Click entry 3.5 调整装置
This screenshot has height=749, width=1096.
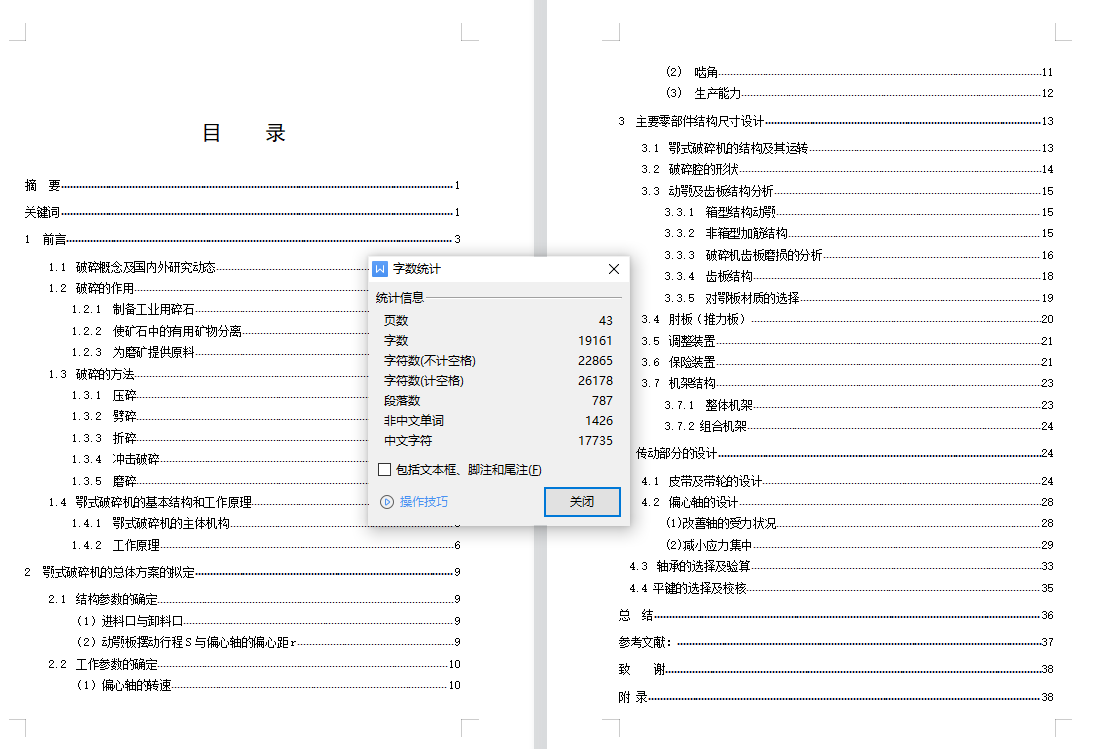point(847,341)
